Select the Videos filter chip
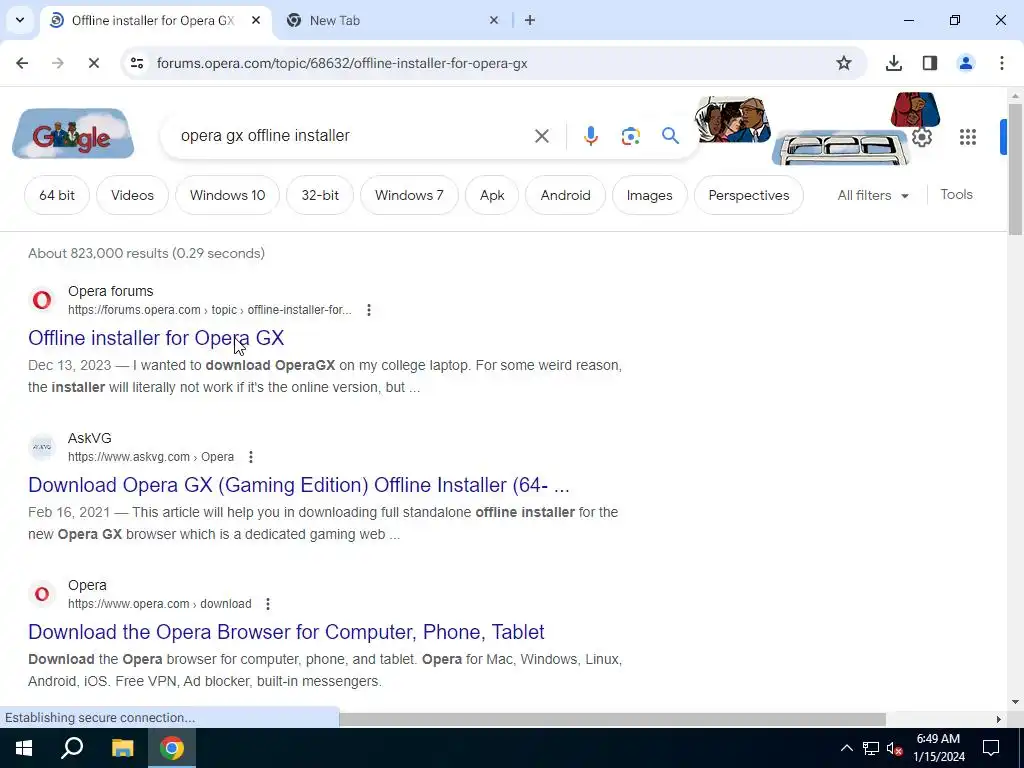Viewport: 1024px width, 768px height. pyautogui.click(x=133, y=195)
